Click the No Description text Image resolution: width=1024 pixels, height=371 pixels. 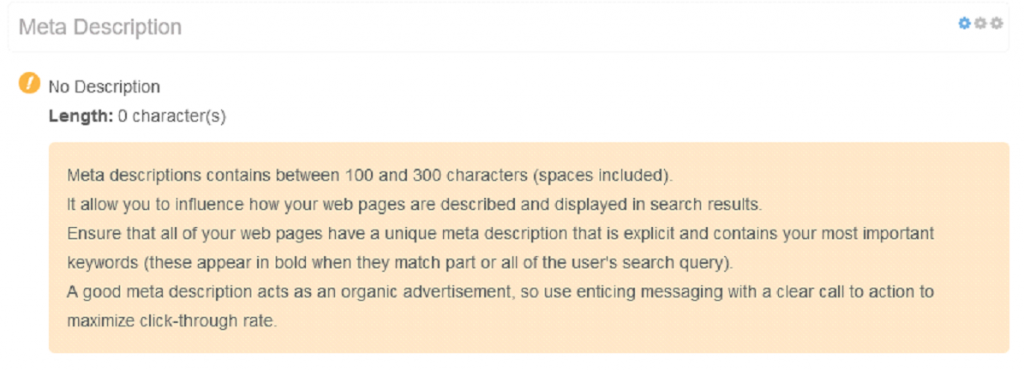point(104,87)
